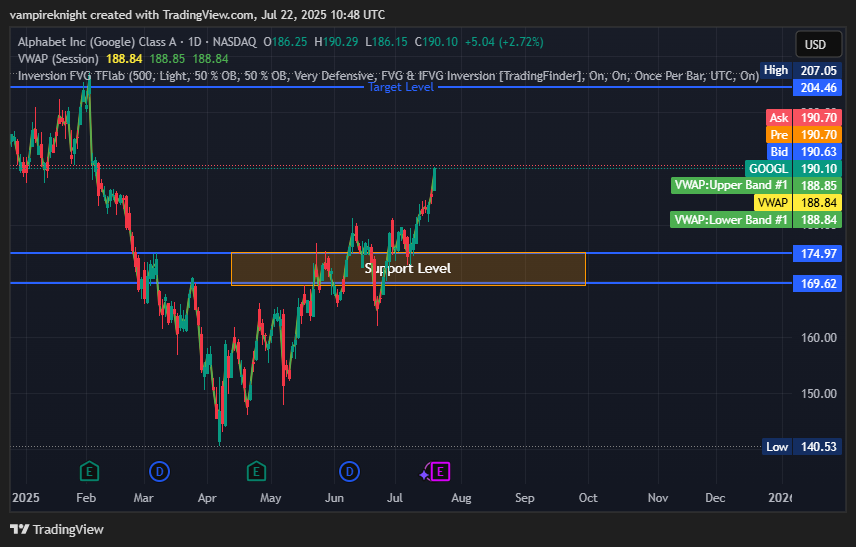Click the 160.00 price axis value
856x547 pixels.
[x=818, y=338]
